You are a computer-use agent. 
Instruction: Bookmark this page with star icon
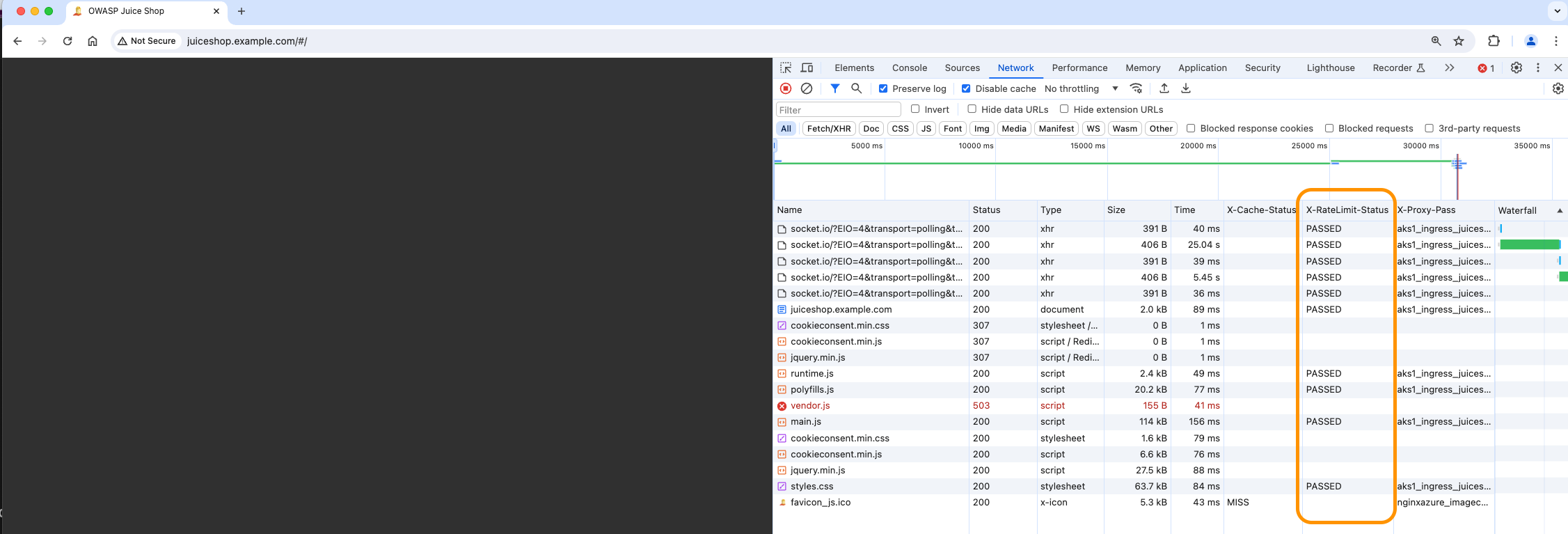coord(1459,41)
